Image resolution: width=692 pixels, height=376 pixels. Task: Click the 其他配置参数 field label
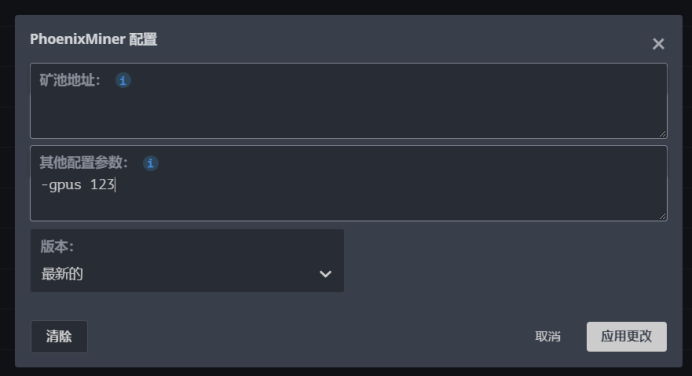(x=84, y=163)
